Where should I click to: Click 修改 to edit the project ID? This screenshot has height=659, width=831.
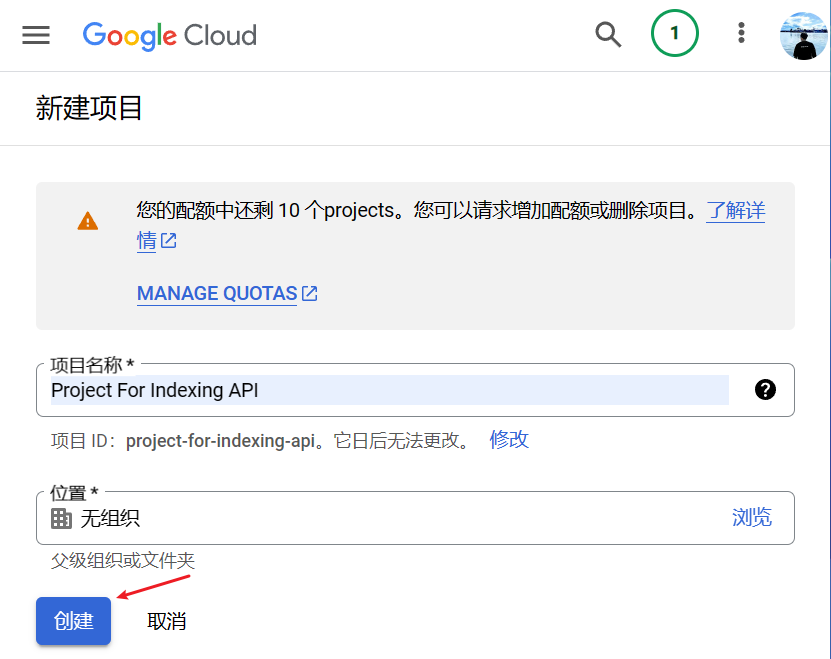509,440
